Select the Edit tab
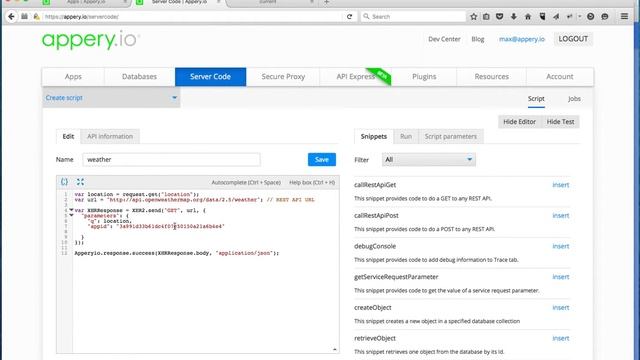This screenshot has height=360, width=640. pos(68,136)
